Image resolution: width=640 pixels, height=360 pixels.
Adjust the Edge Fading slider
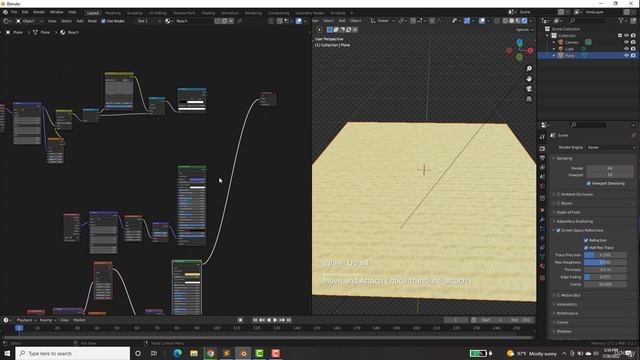[x=605, y=277]
